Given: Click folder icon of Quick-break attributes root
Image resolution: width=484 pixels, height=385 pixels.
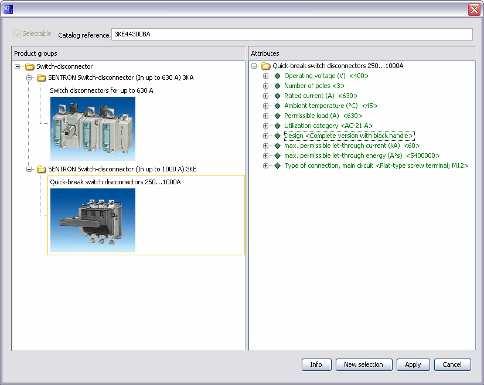Looking at the screenshot, I should click(266, 66).
